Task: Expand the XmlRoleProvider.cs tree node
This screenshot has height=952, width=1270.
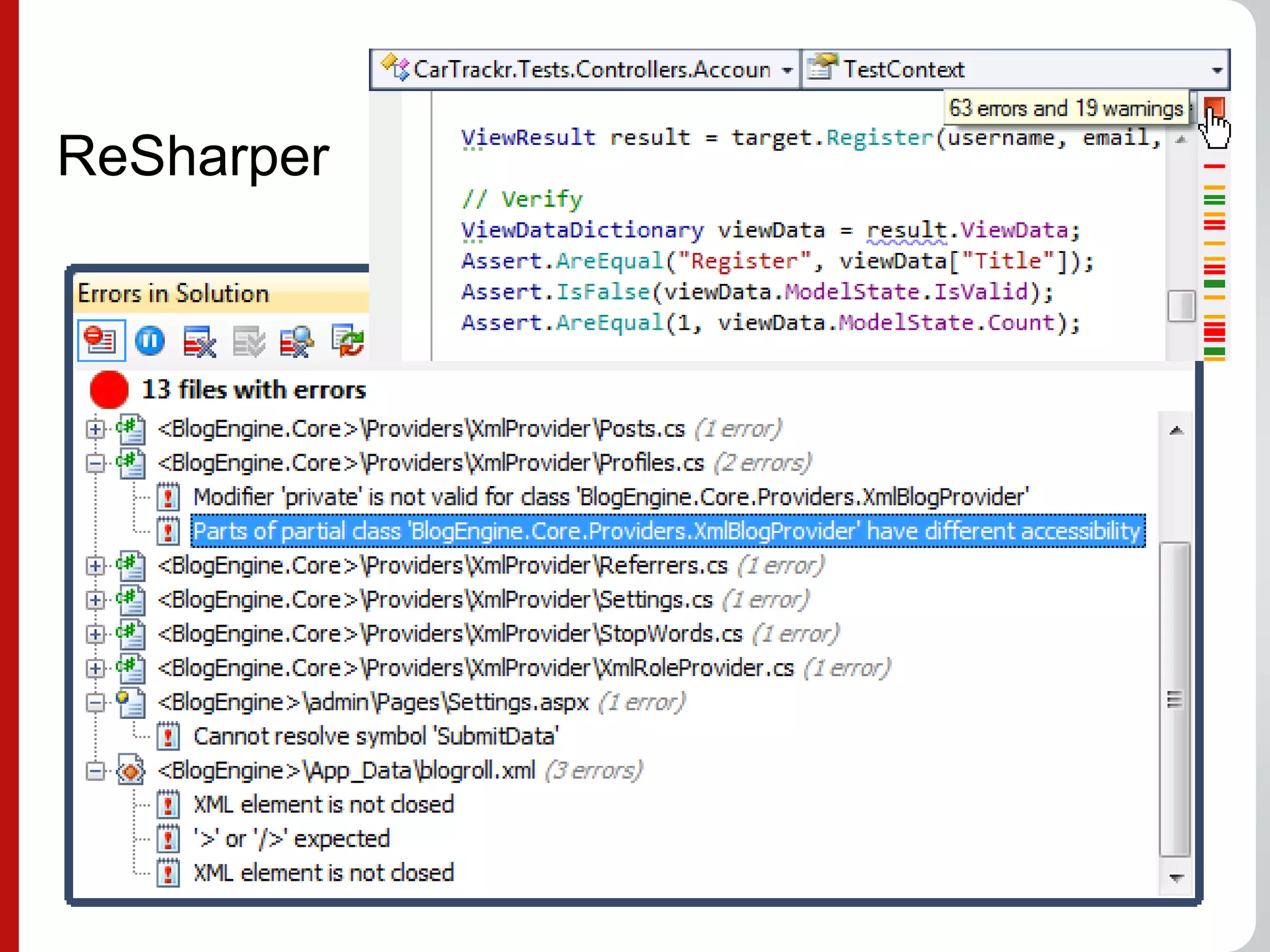Action: [x=95, y=668]
